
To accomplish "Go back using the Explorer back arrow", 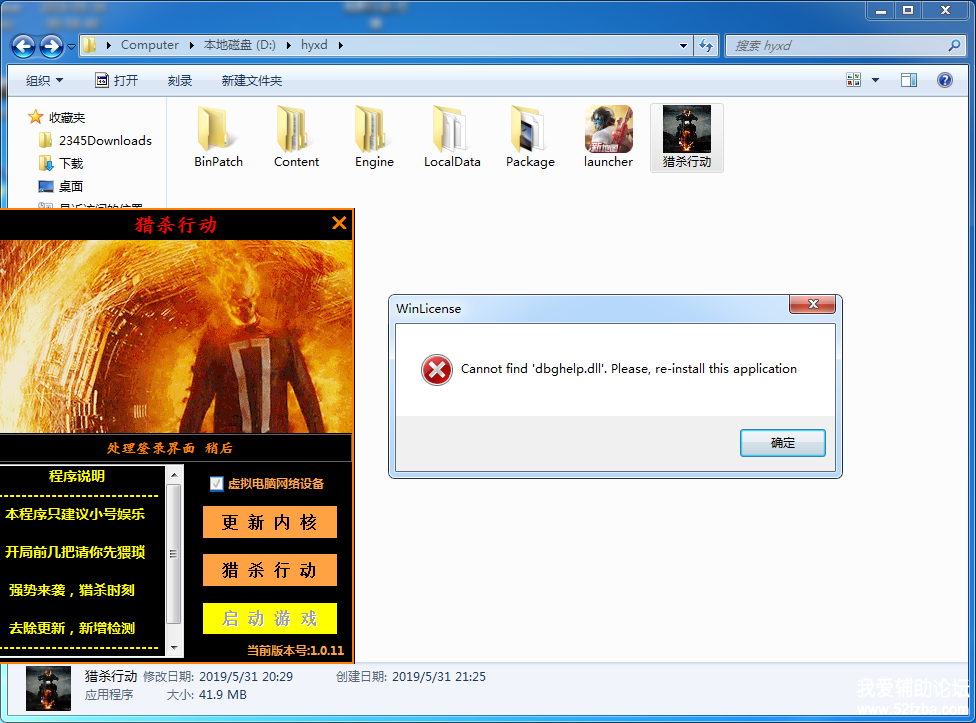I will [x=23, y=46].
